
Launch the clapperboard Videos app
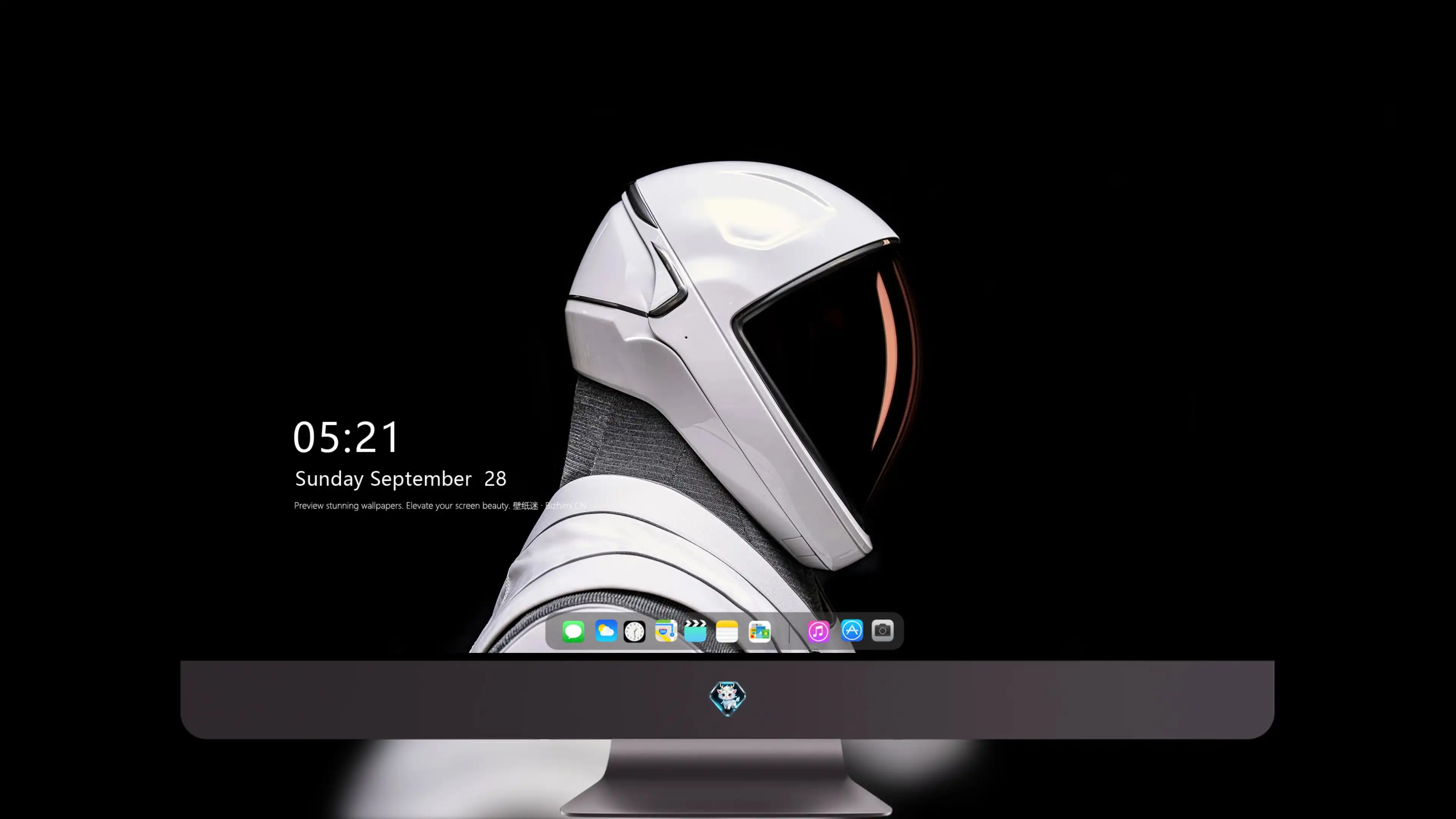pyautogui.click(x=695, y=631)
